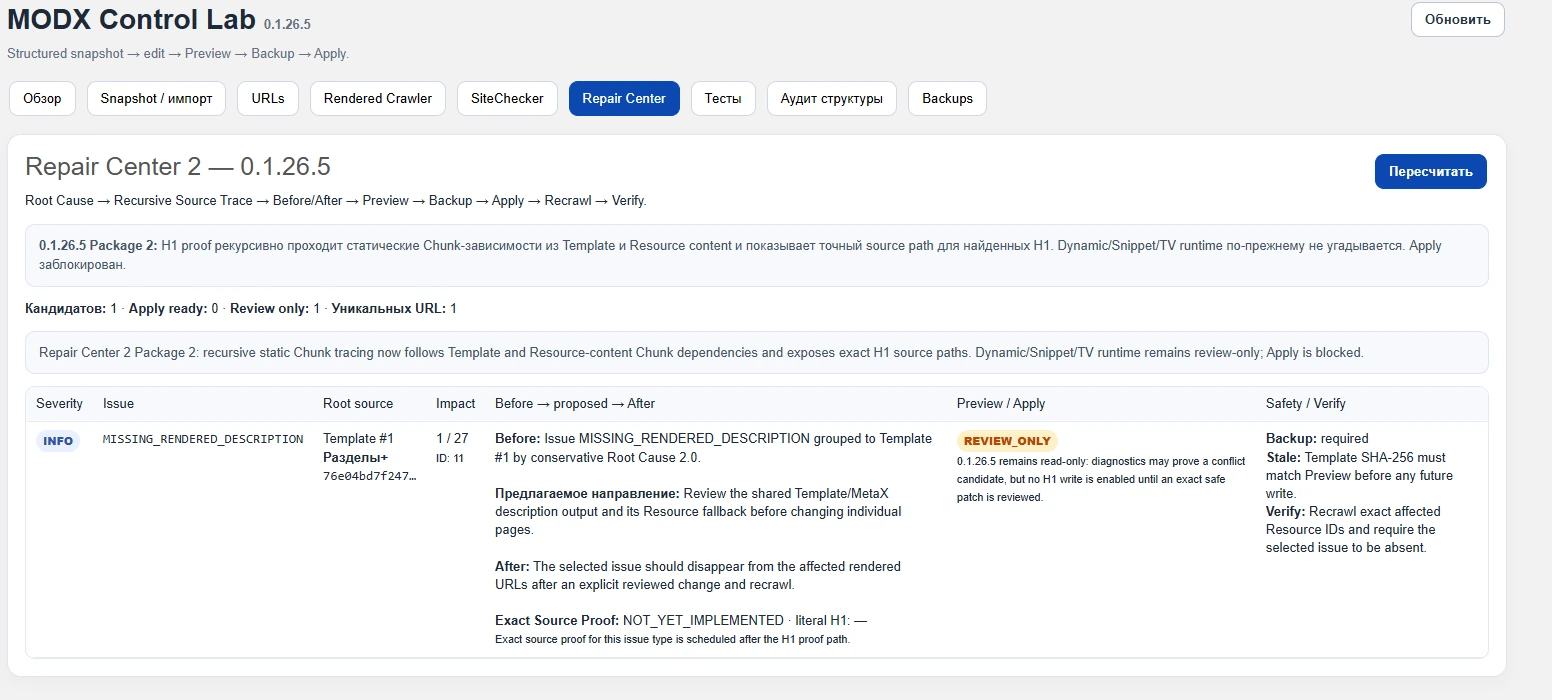Go to the Rendered Crawler tab
1552x700 pixels.
click(x=378, y=99)
